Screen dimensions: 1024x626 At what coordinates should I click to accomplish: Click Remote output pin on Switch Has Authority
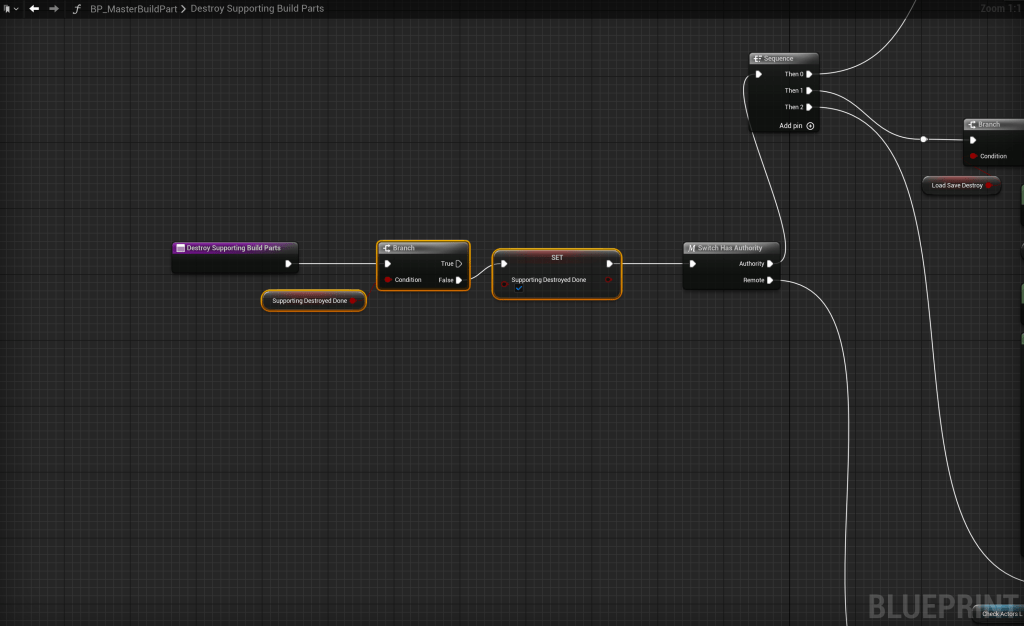769,281
